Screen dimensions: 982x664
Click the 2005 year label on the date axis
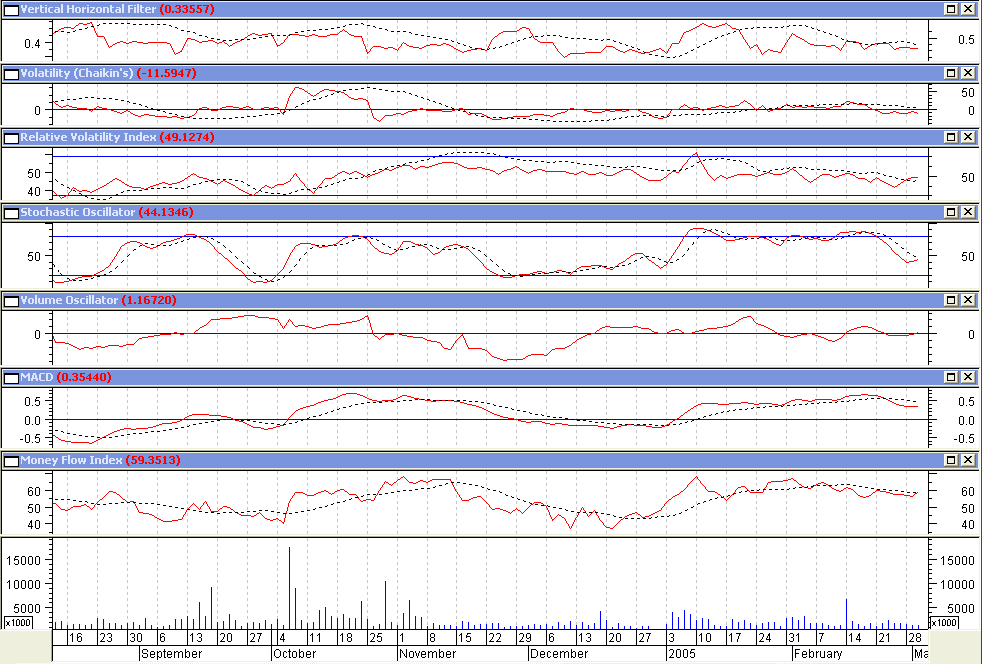[683, 654]
